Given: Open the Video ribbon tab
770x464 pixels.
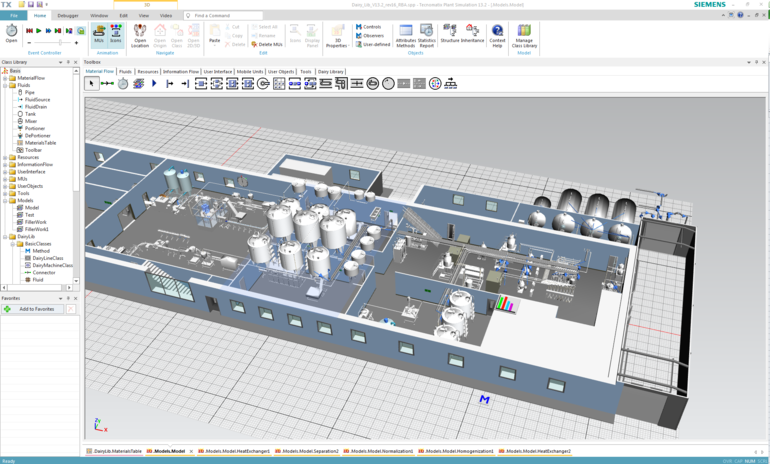Looking at the screenshot, I should coord(166,16).
